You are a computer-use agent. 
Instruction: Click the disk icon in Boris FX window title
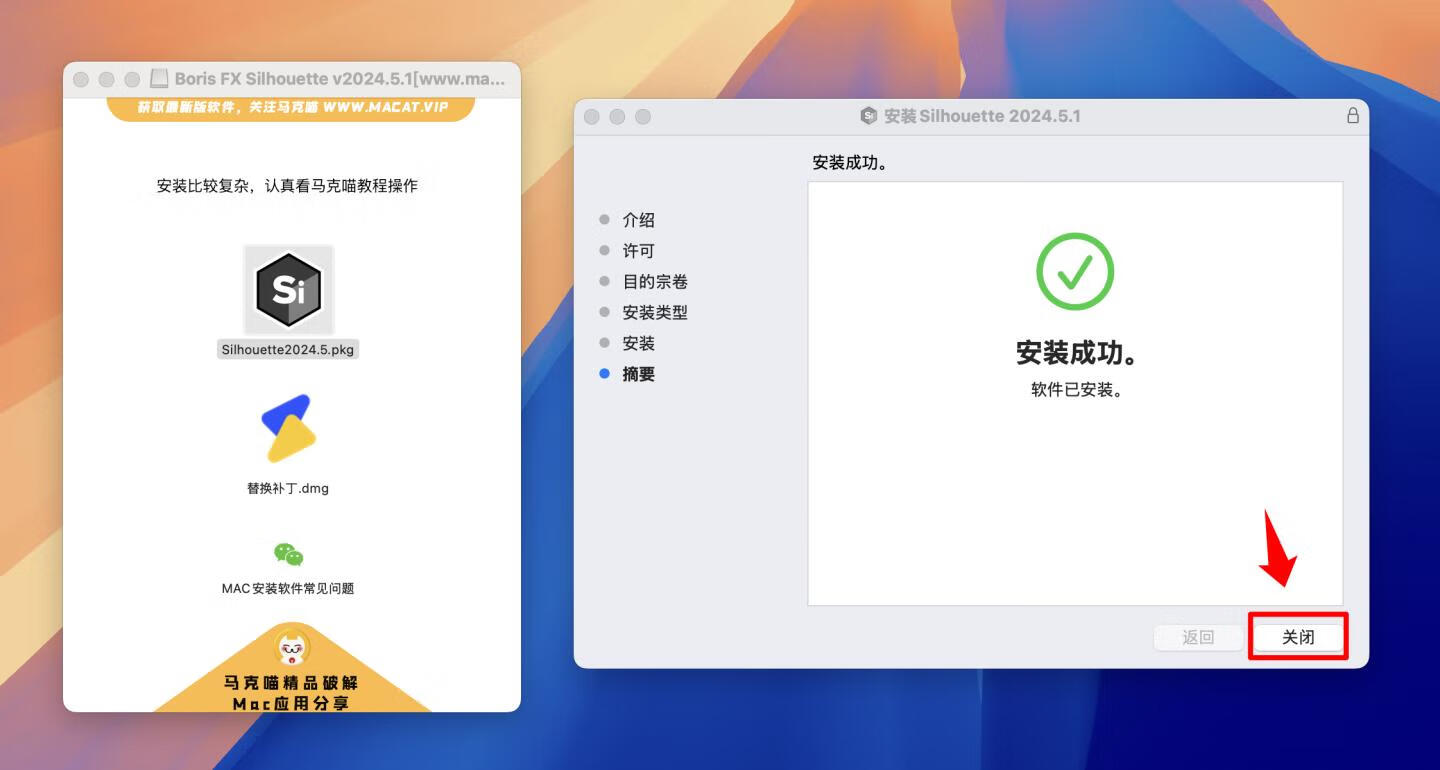point(159,79)
